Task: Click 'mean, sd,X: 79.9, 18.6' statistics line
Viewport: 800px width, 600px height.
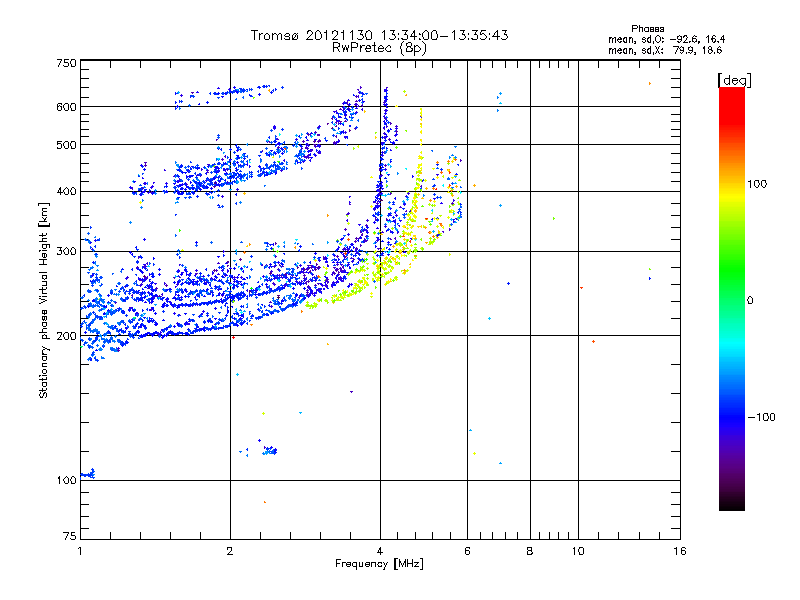Action: 665,50
